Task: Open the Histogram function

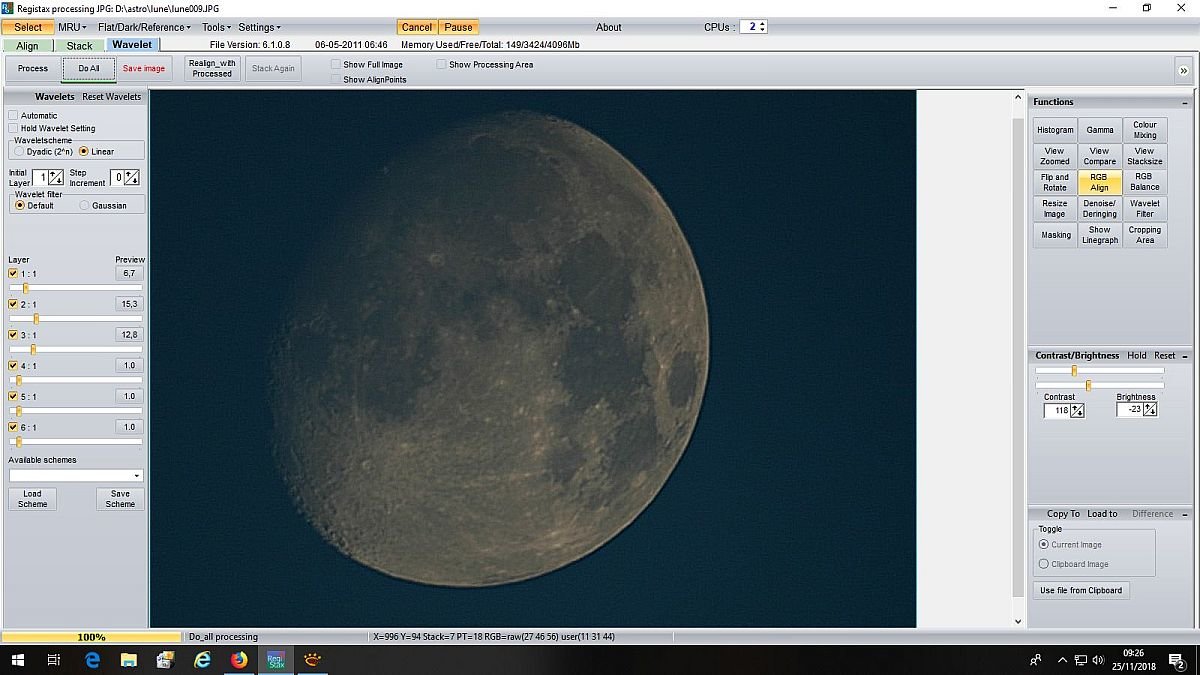Action: [1055, 130]
